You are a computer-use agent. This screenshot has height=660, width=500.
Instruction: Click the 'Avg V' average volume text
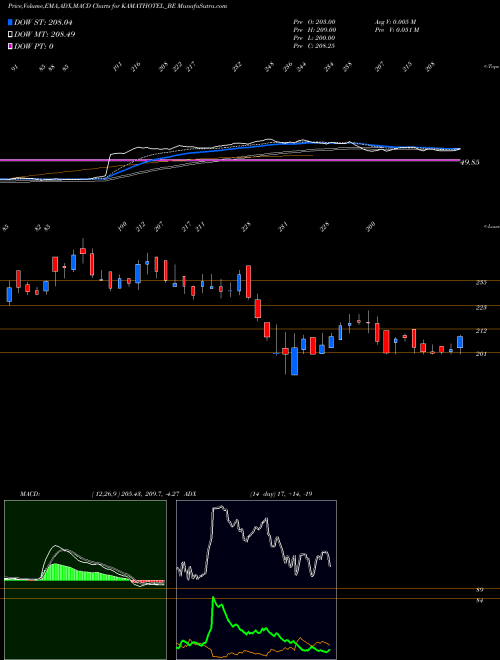click(396, 21)
